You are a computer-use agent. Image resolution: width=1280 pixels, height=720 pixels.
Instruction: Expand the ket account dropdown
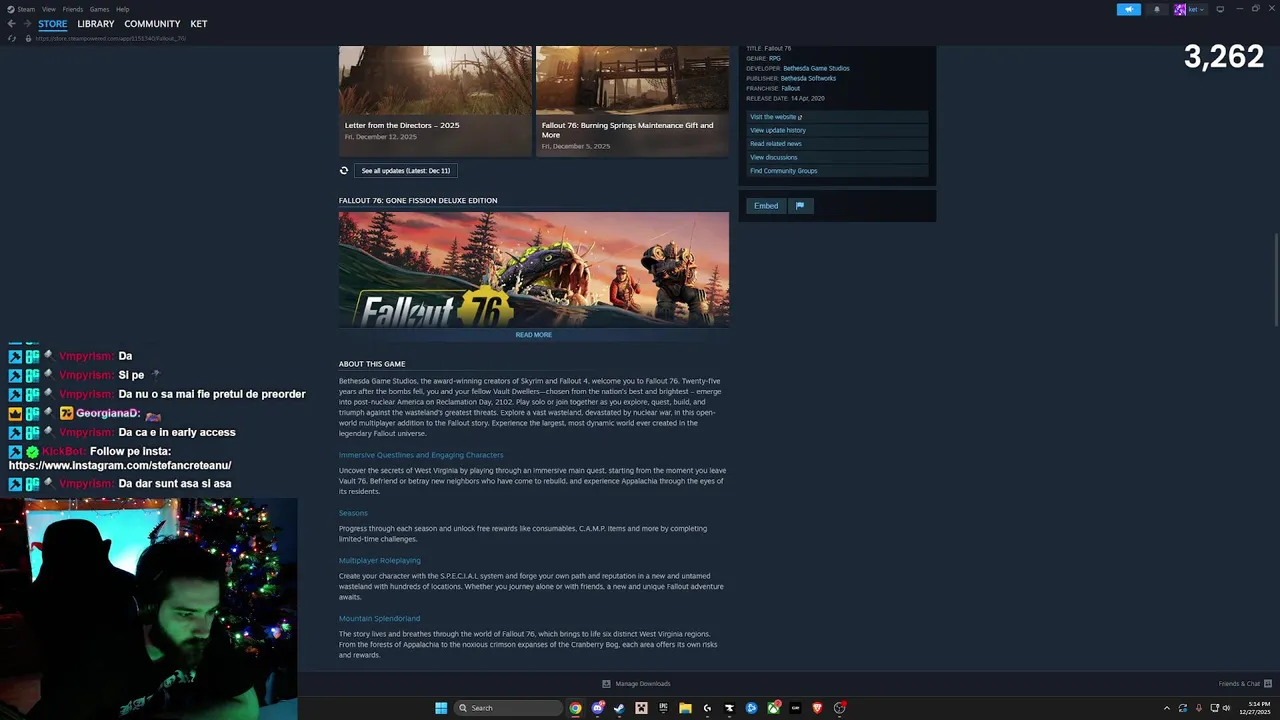[x=1196, y=9]
